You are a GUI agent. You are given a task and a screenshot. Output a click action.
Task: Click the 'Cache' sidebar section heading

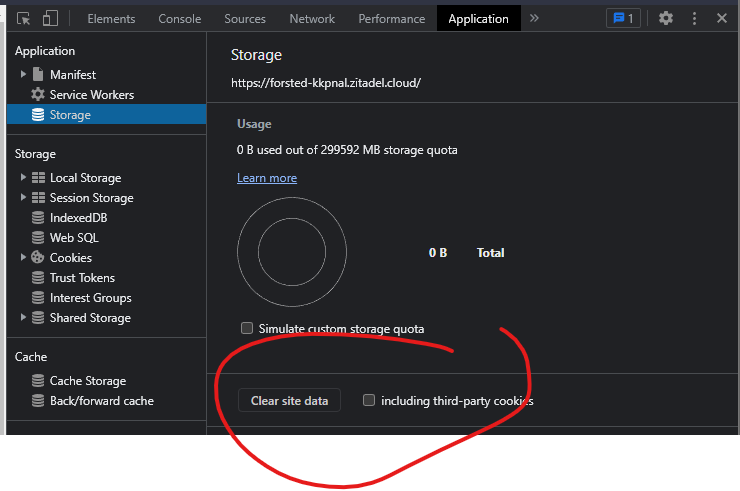(x=31, y=356)
